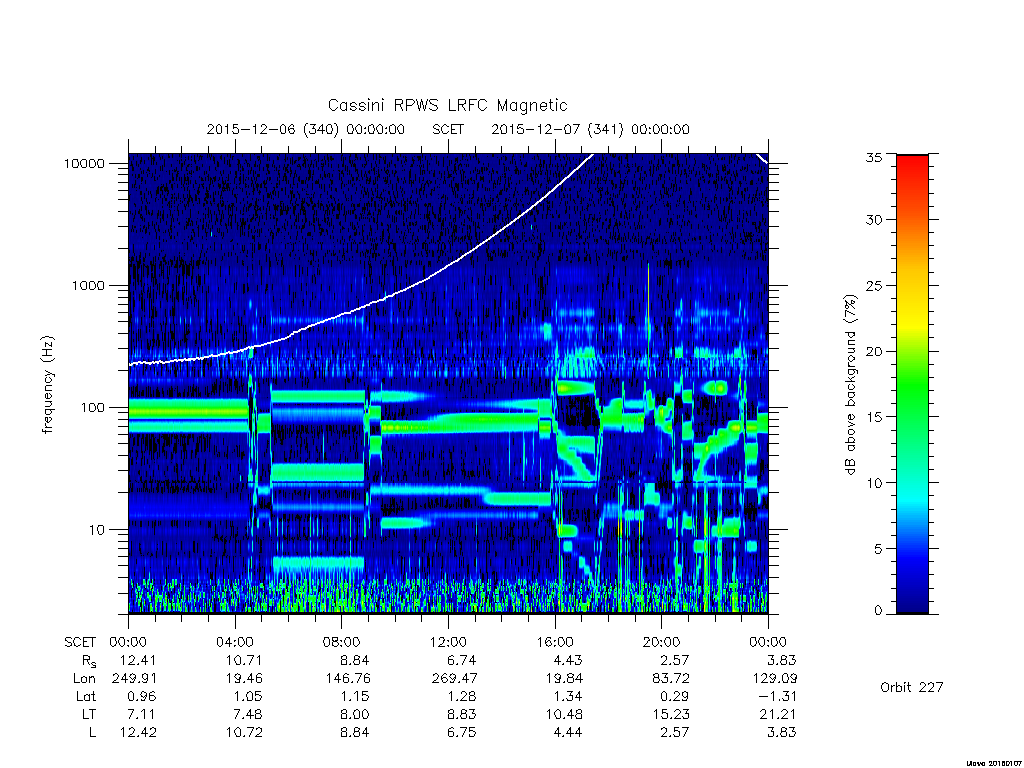Click the 'frequency (Hz)' axis label
Screen dimensions: 1024x768
[48, 385]
